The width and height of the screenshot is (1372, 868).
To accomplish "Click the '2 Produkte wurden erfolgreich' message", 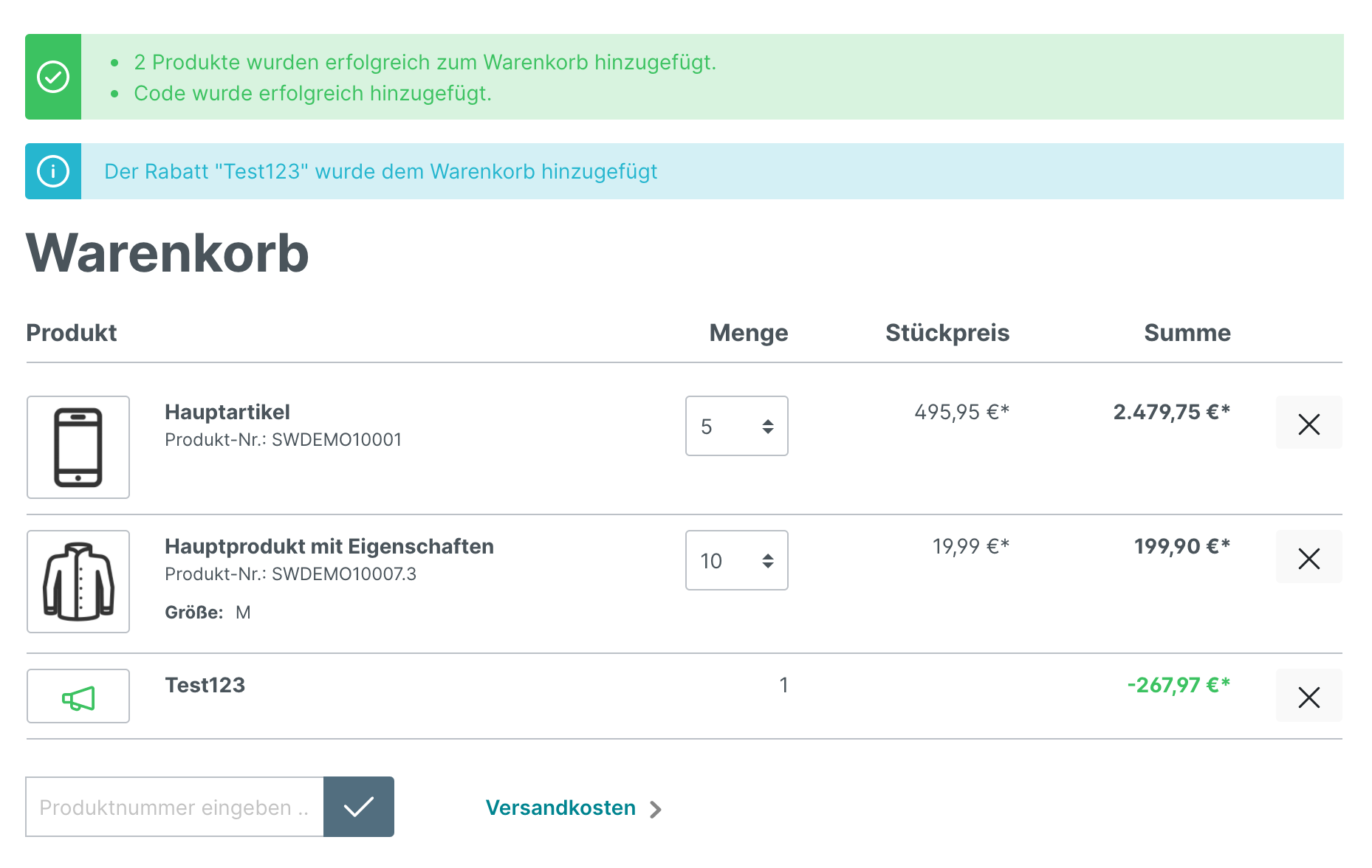I will click(425, 62).
